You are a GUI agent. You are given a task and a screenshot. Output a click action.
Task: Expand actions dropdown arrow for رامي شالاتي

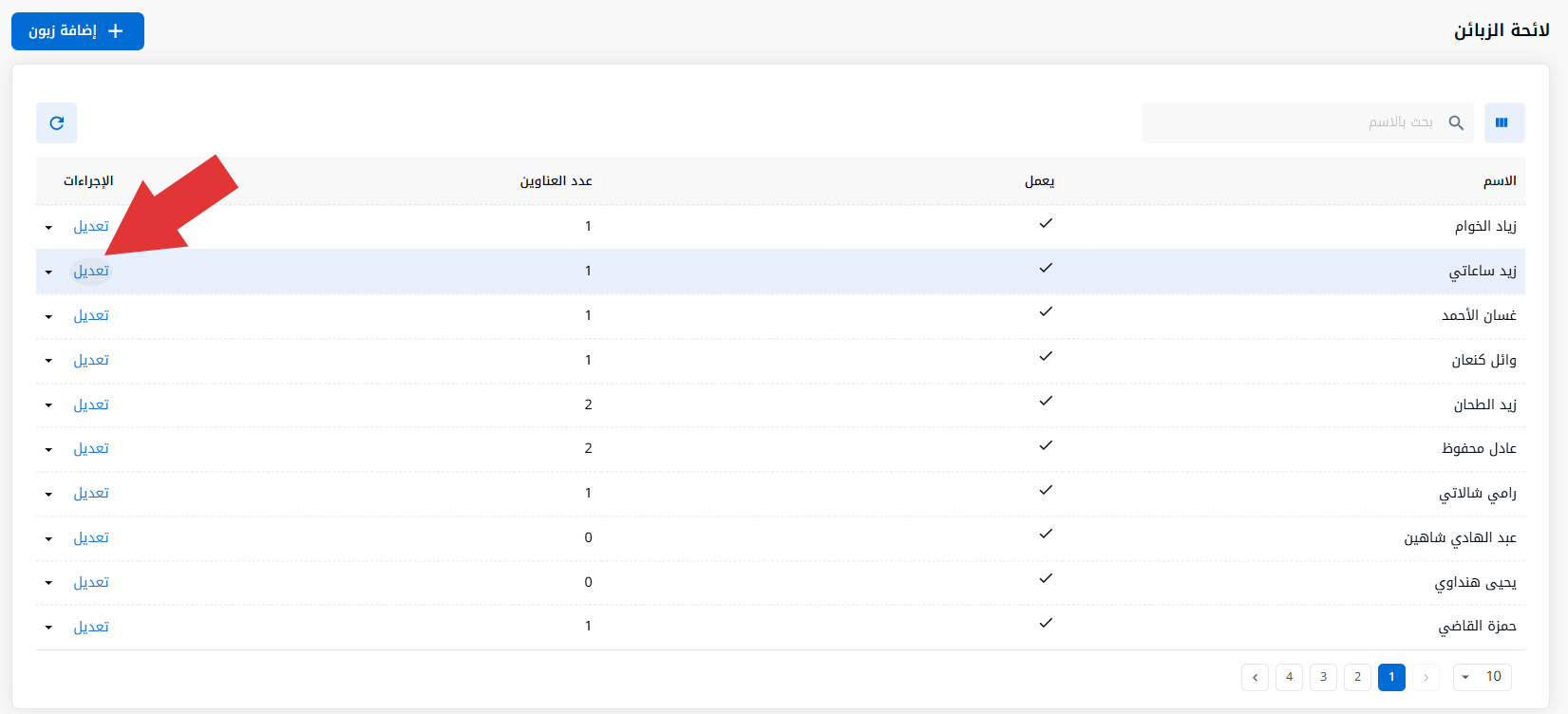(48, 495)
